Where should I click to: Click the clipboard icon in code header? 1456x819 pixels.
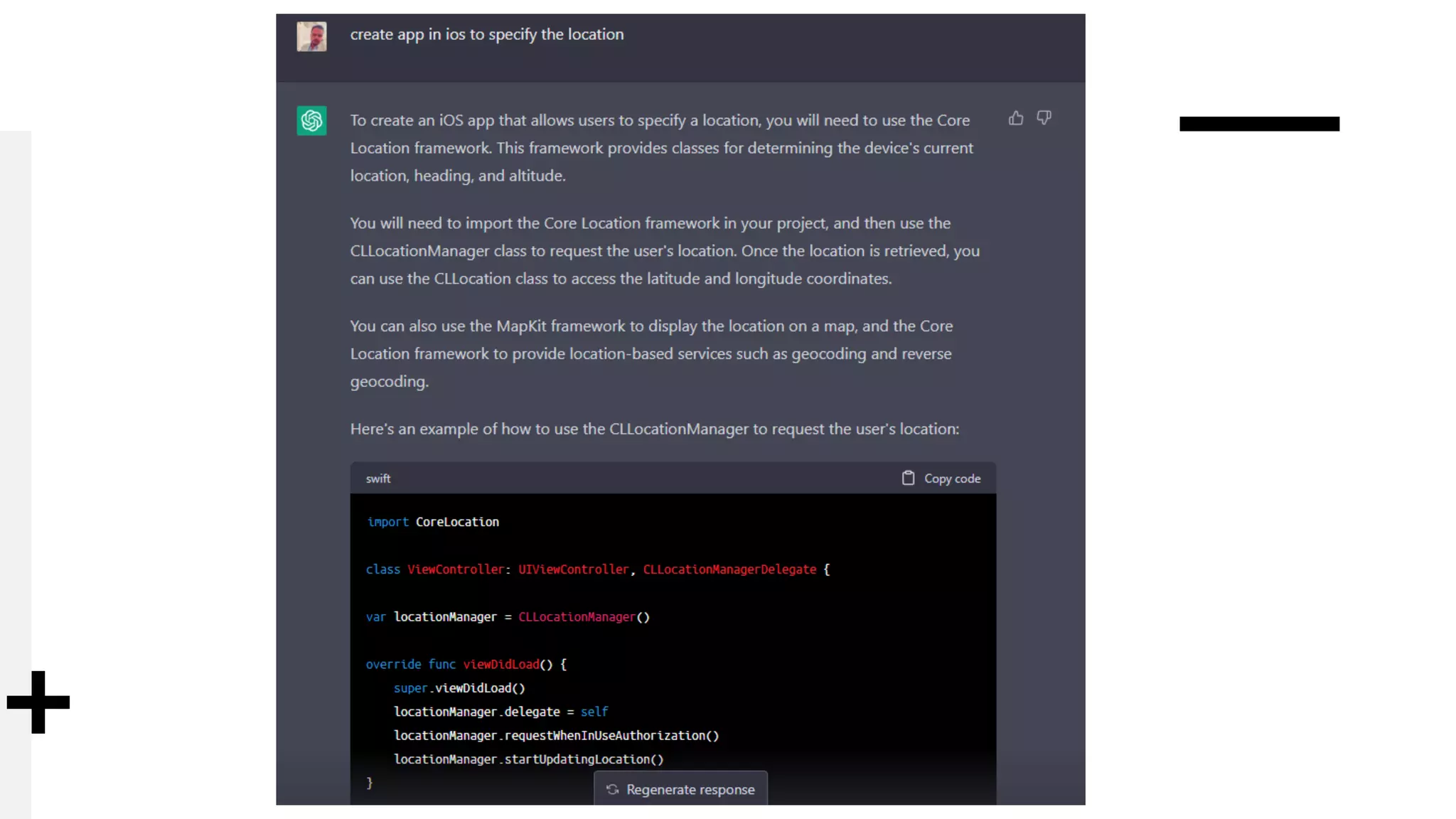[x=908, y=478]
